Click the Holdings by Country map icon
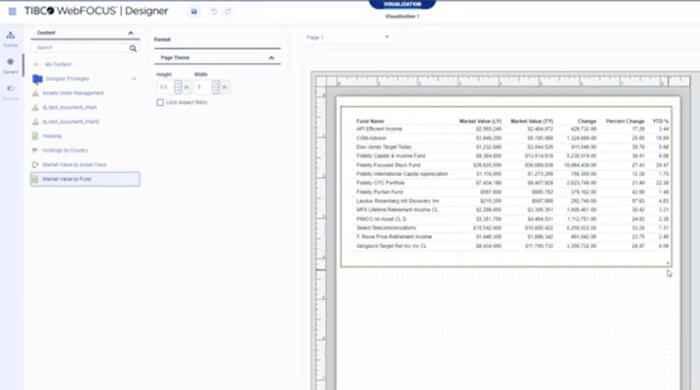Screen dimensions: 700x390 35,150
